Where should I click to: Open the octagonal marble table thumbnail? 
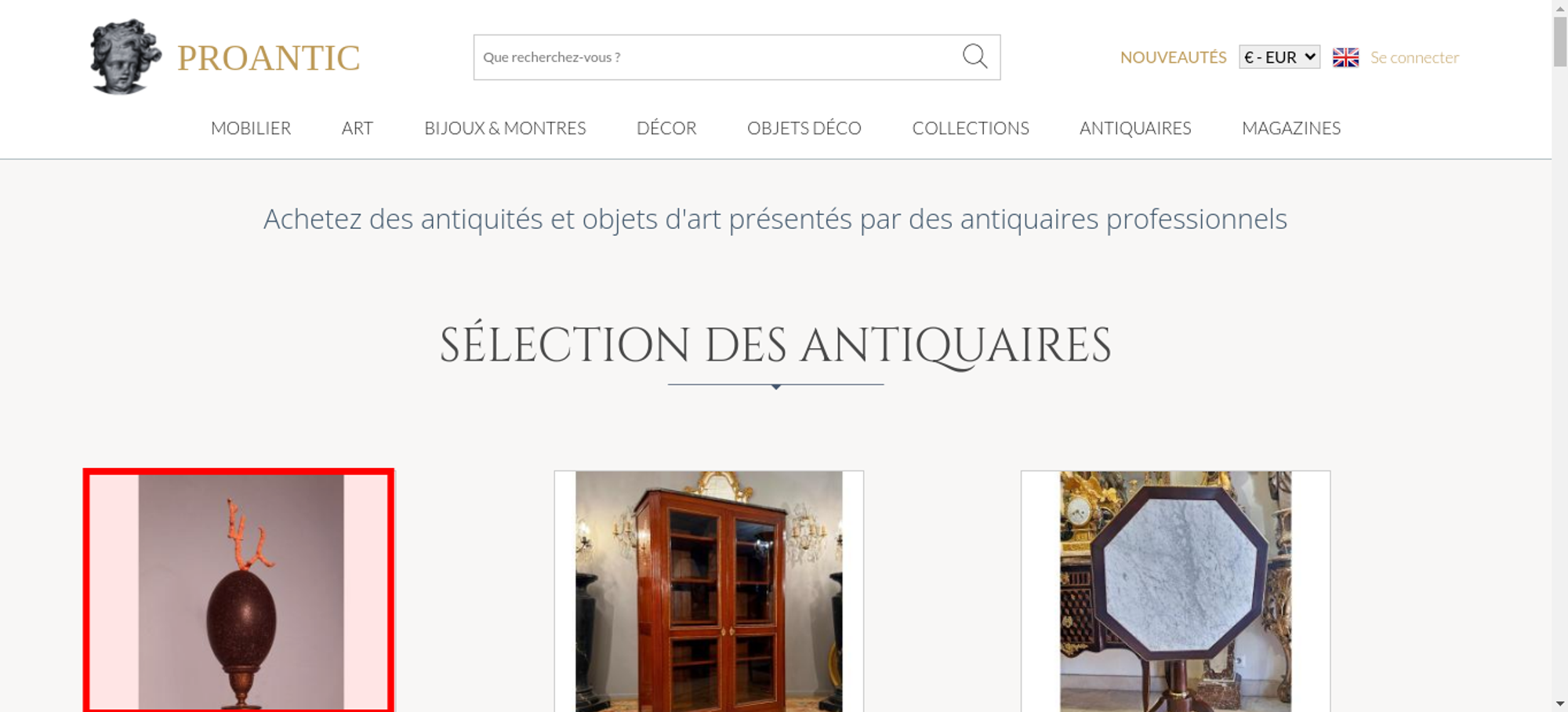click(x=1175, y=591)
